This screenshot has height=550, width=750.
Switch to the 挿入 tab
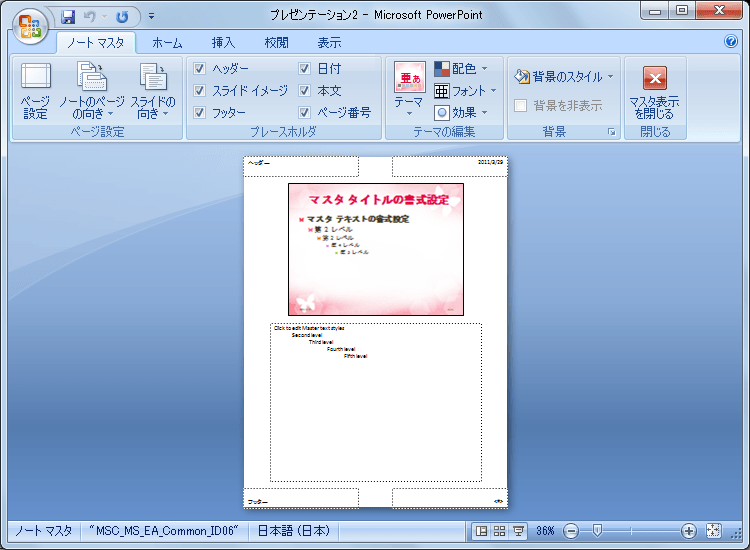pos(223,43)
